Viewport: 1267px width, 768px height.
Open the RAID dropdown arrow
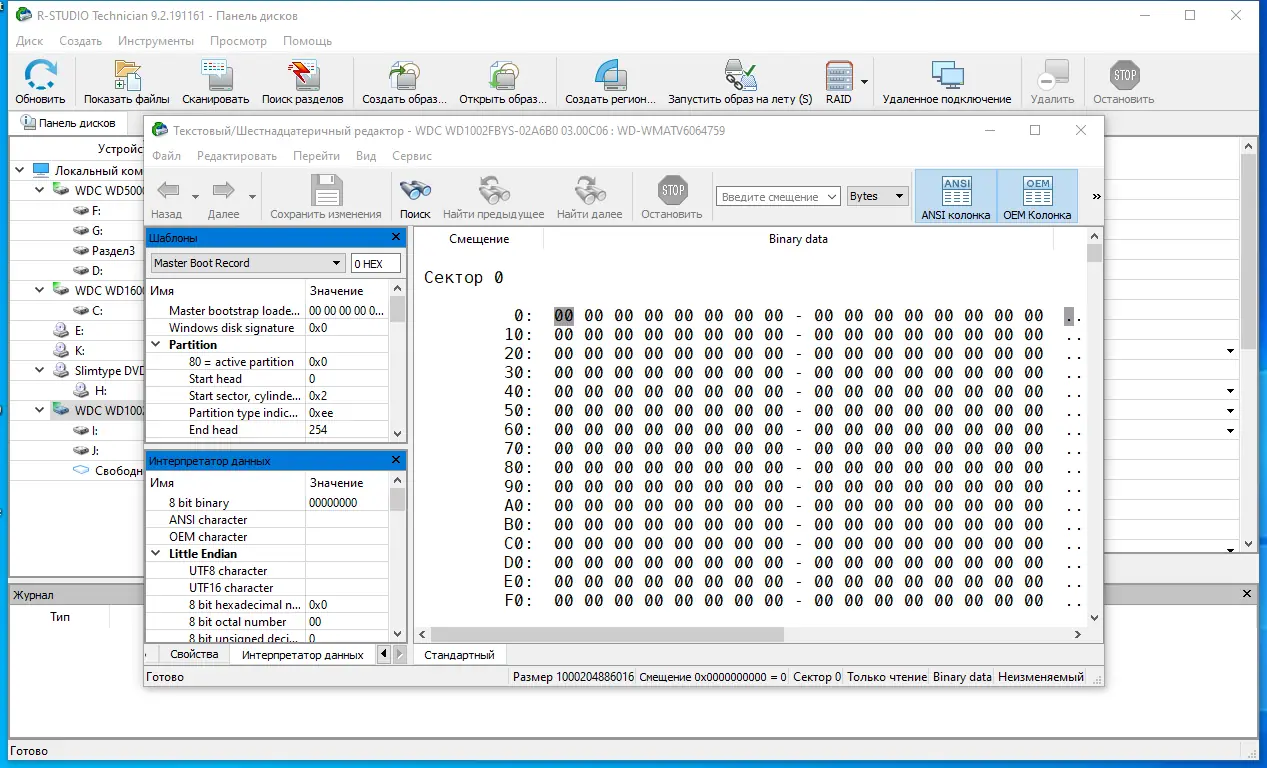click(864, 82)
